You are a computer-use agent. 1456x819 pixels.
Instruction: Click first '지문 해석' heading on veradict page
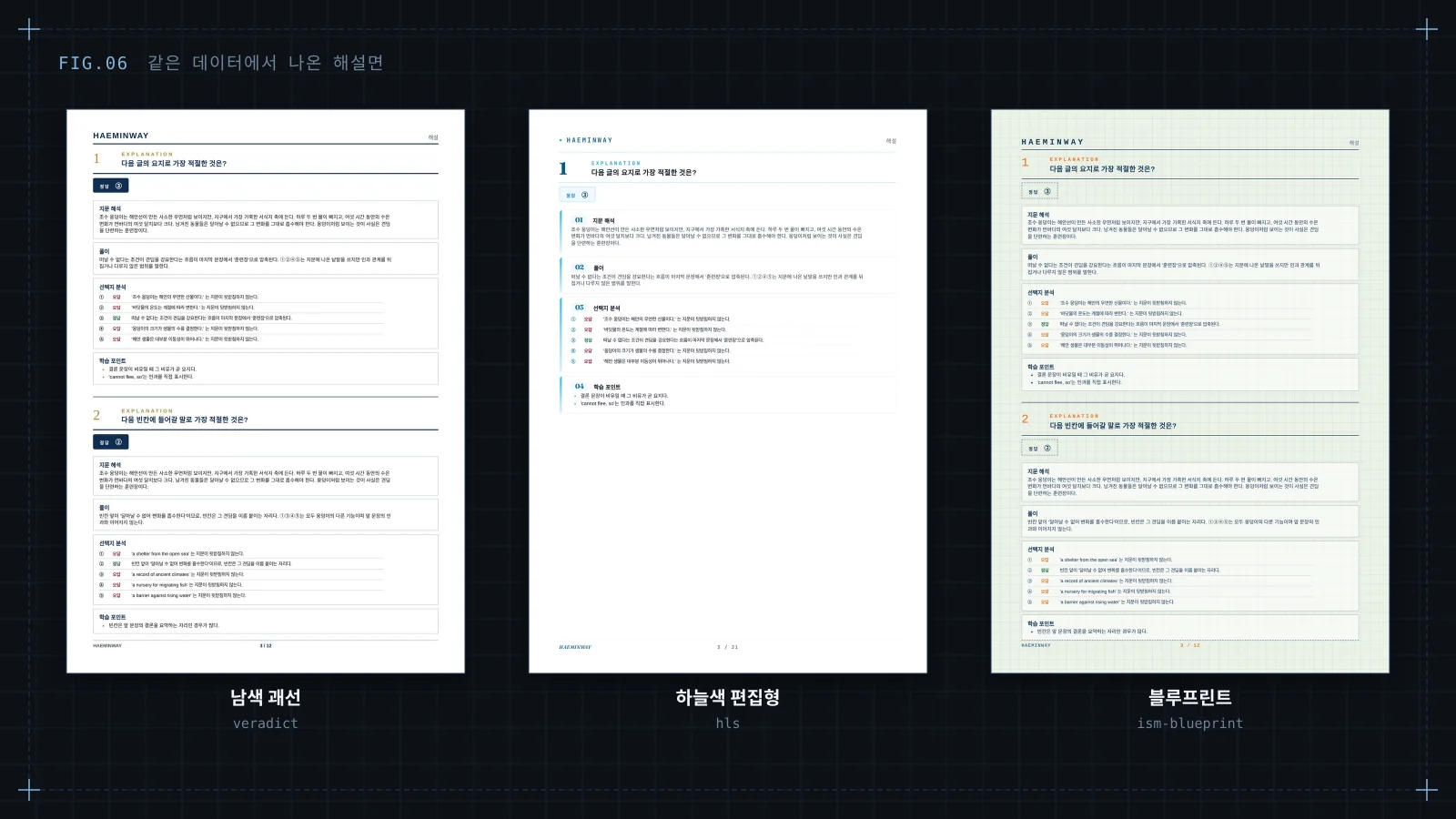[110, 208]
